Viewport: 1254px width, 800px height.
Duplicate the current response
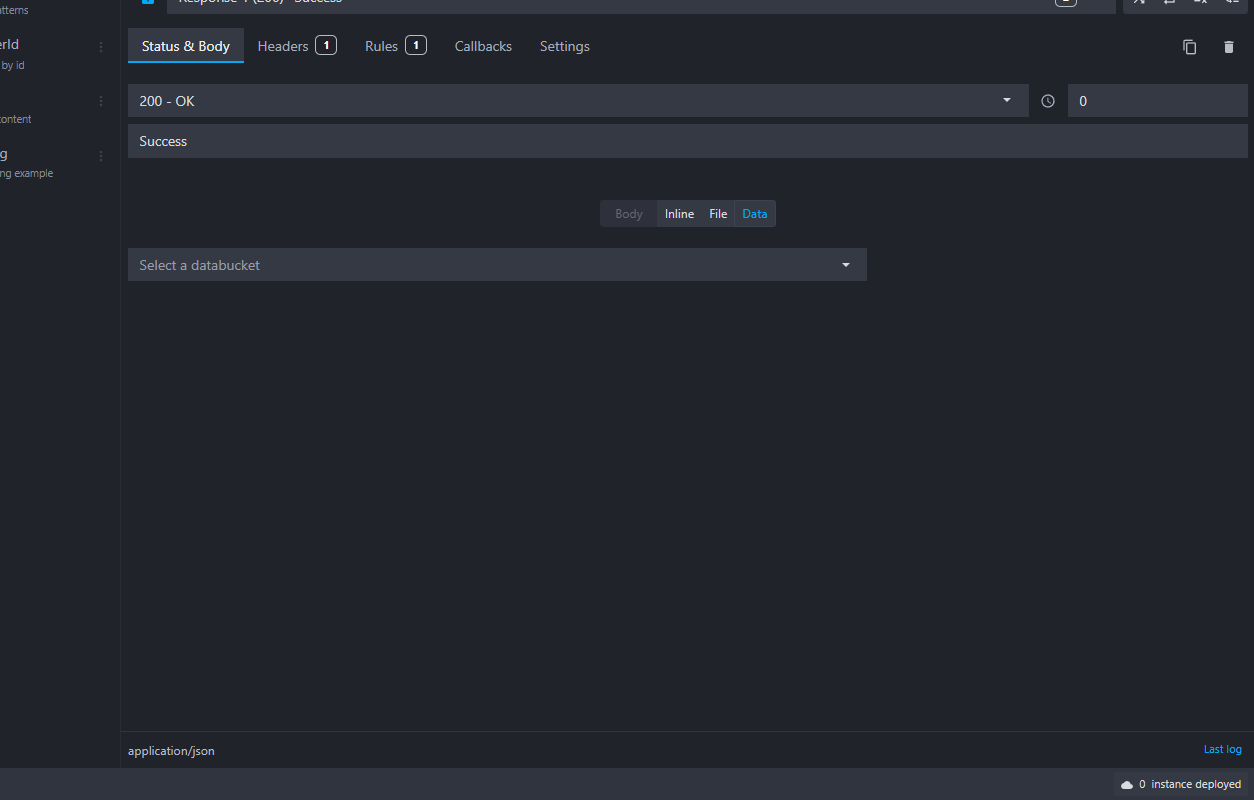pyautogui.click(x=1189, y=47)
